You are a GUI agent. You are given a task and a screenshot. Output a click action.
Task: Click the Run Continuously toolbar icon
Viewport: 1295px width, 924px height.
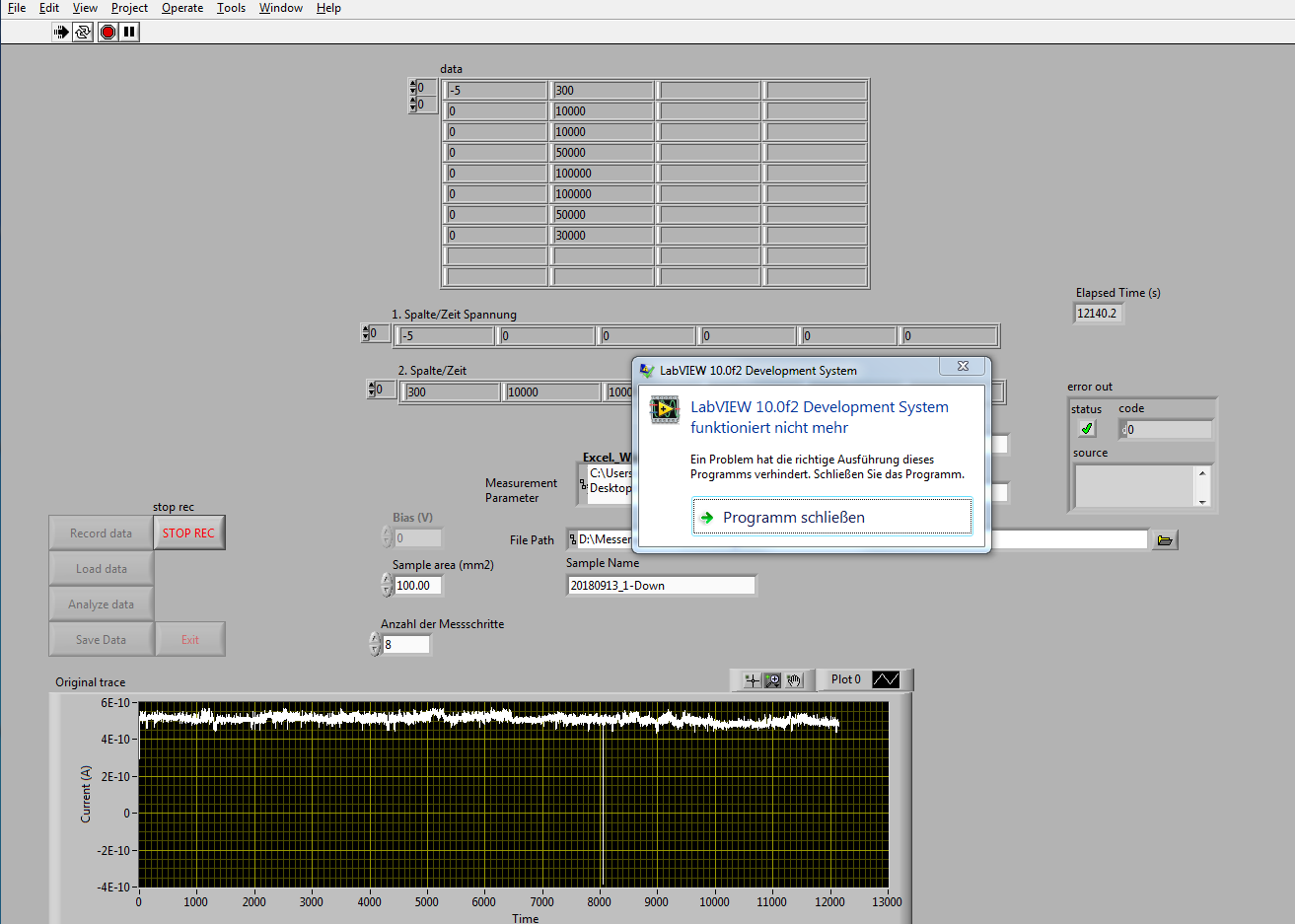[x=83, y=32]
